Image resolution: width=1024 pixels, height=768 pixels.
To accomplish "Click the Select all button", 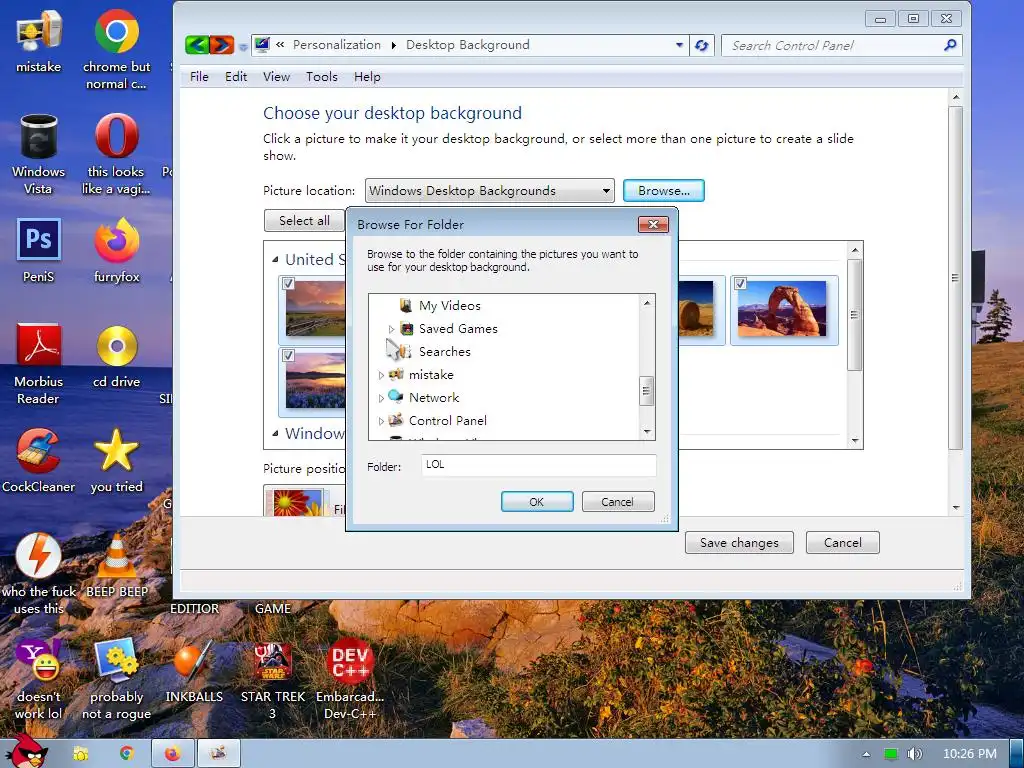I will [304, 221].
